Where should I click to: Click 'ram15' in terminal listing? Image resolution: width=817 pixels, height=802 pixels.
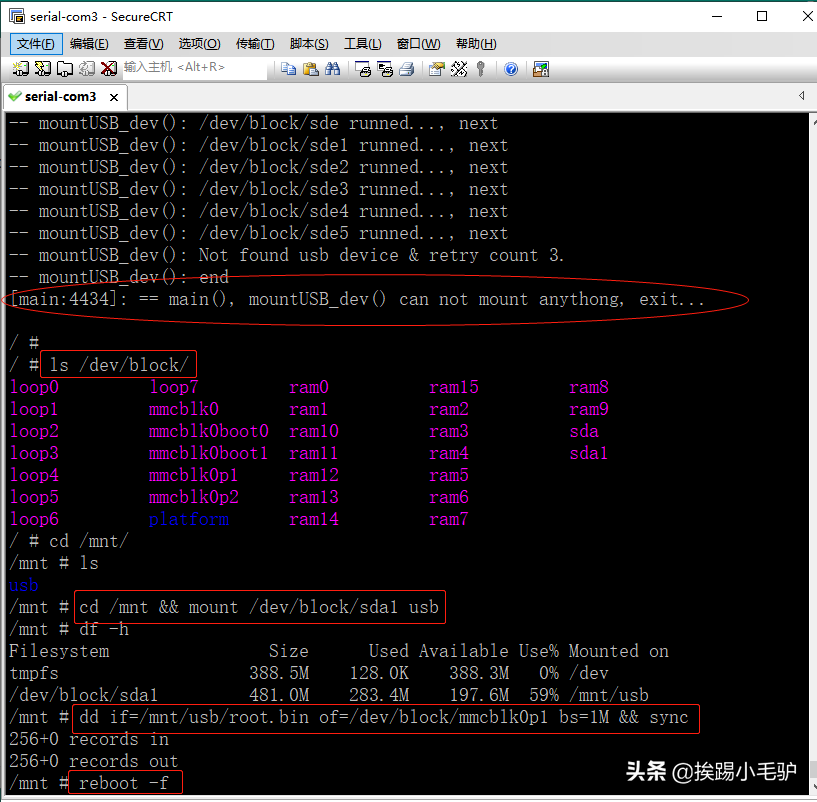[x=453, y=387]
